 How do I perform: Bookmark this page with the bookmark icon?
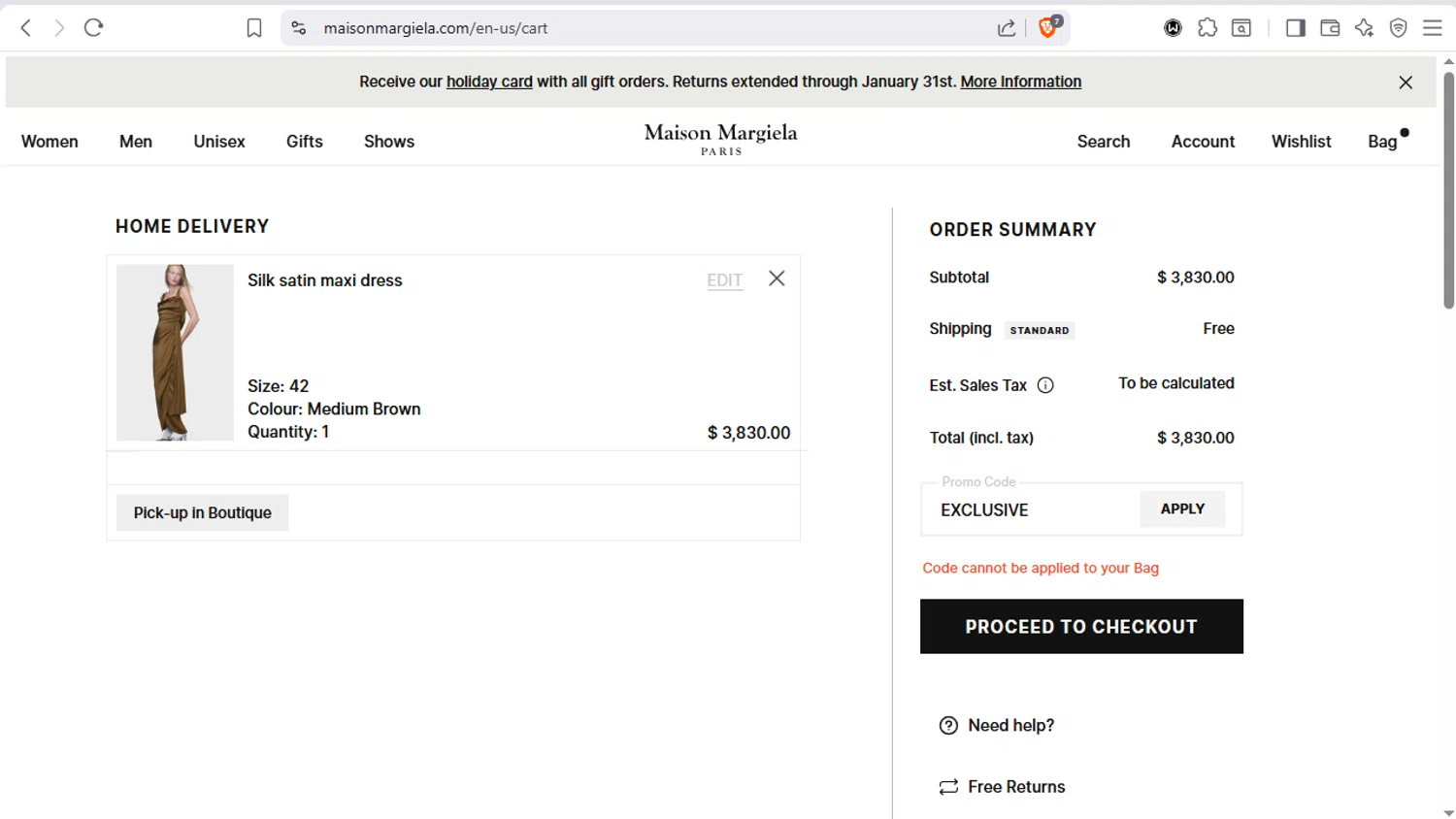[x=254, y=28]
